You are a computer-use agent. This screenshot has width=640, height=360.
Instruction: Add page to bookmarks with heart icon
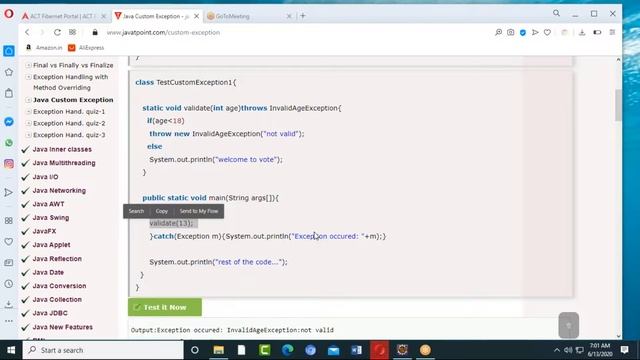(x=547, y=32)
